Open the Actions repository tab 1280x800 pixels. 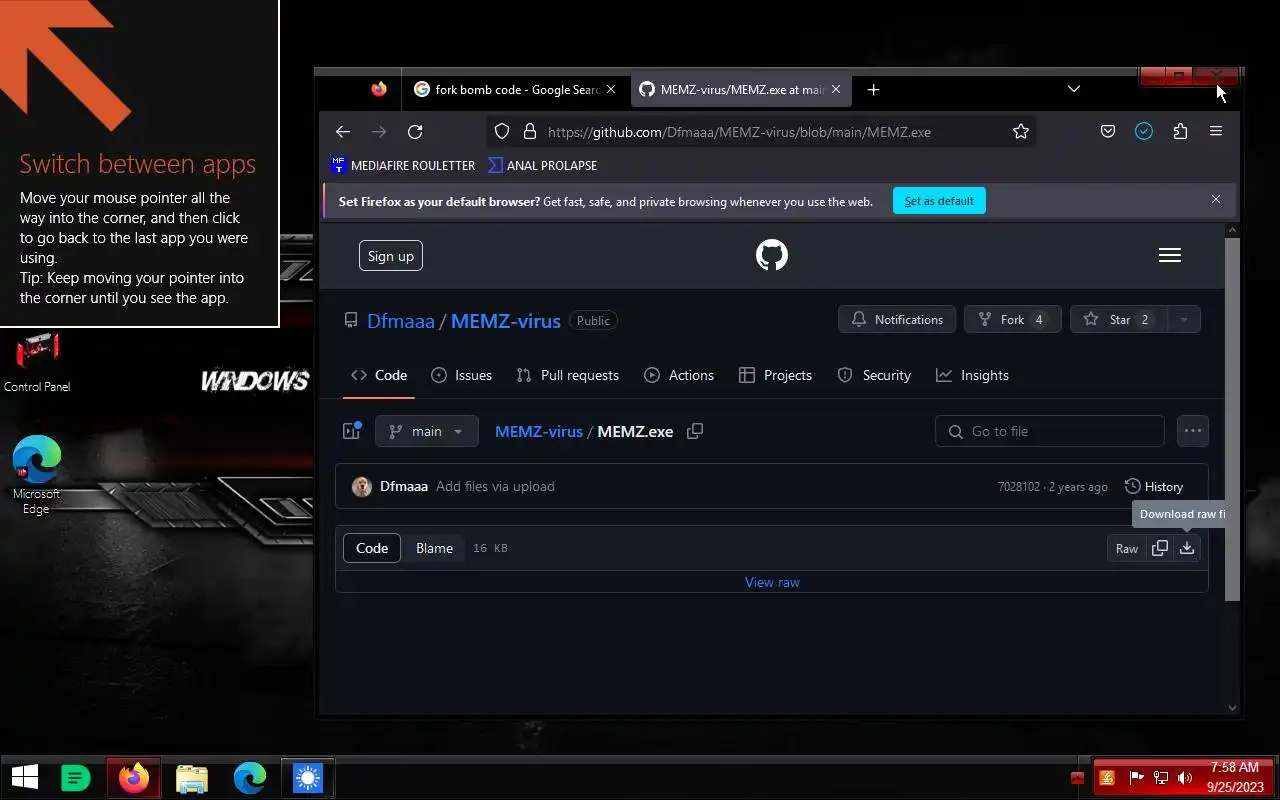(679, 375)
